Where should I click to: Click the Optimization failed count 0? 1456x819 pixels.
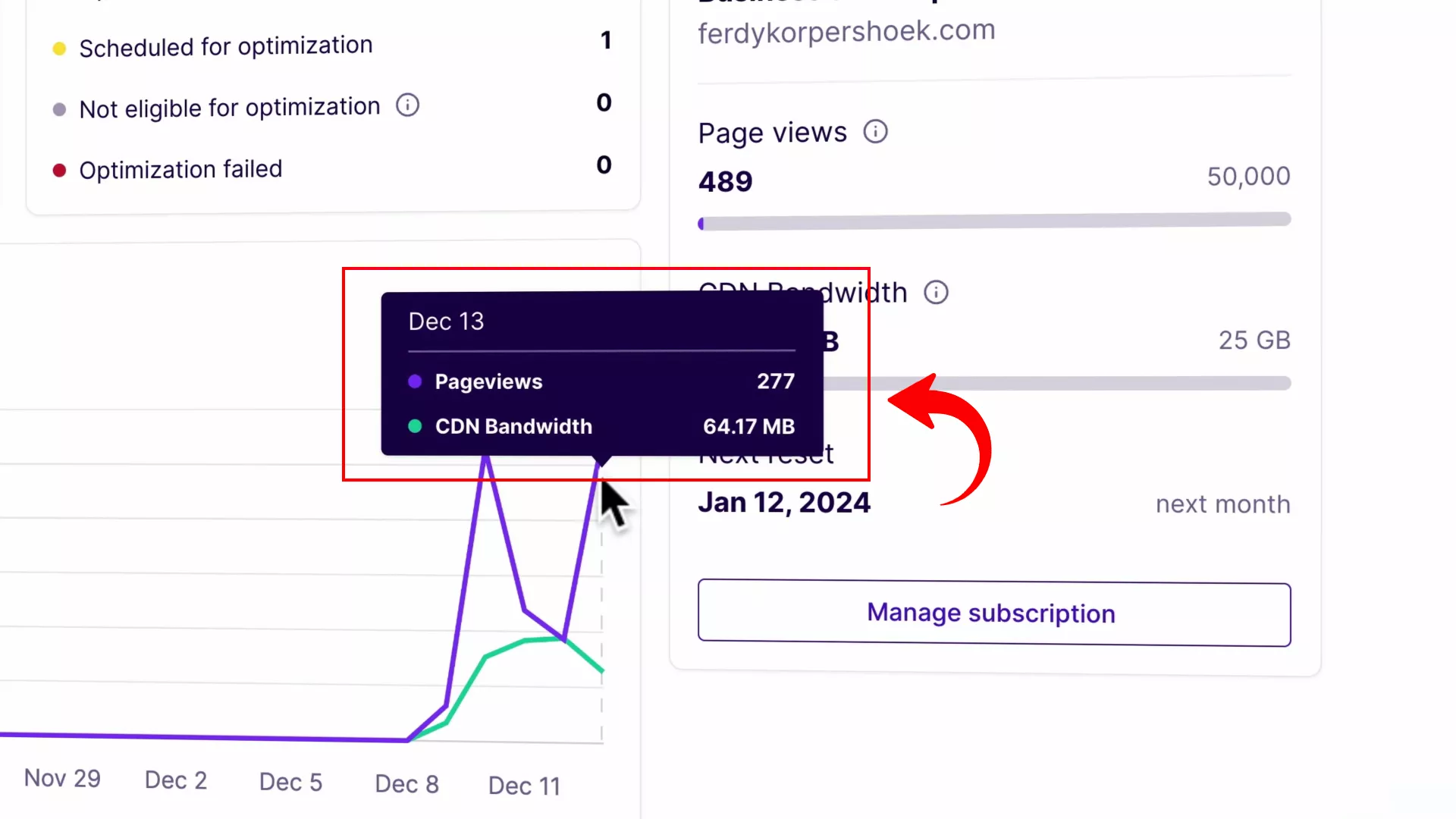click(x=604, y=165)
